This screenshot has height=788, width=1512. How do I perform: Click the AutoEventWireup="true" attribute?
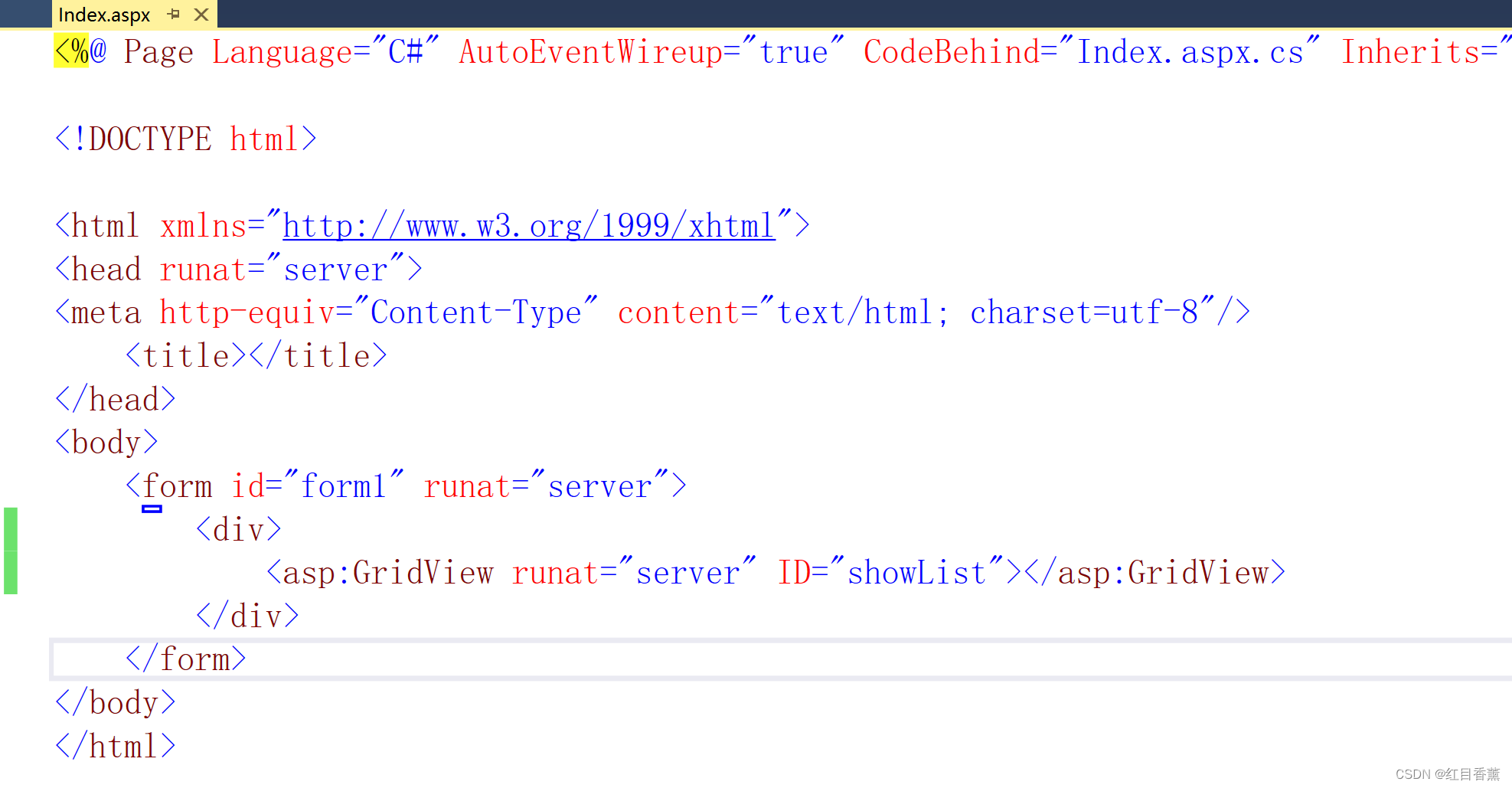[x=651, y=52]
